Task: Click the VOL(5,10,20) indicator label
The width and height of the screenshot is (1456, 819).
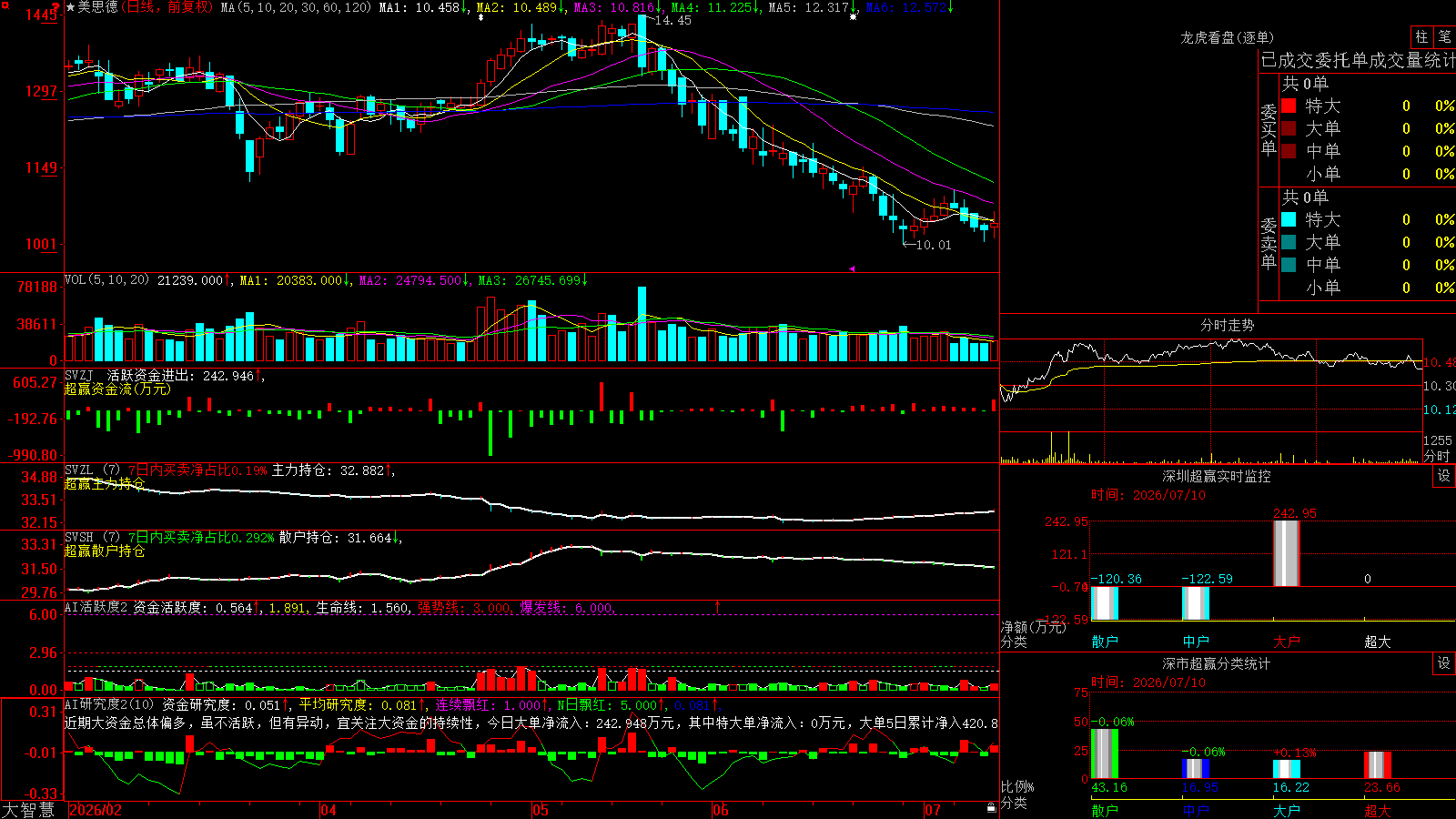Action: [106, 279]
